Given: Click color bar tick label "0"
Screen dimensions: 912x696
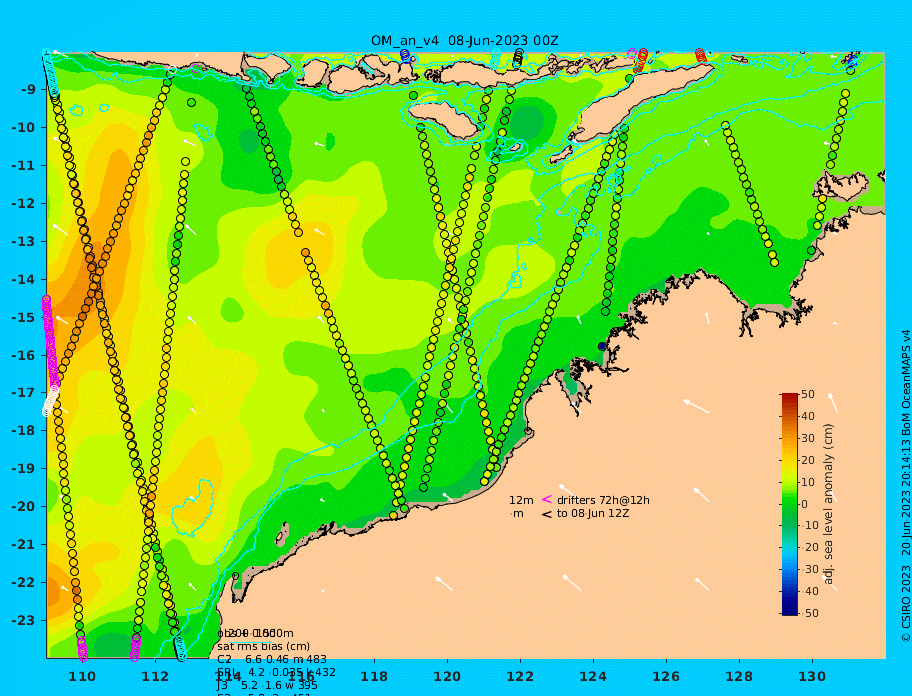Looking at the screenshot, I should click(x=804, y=504).
